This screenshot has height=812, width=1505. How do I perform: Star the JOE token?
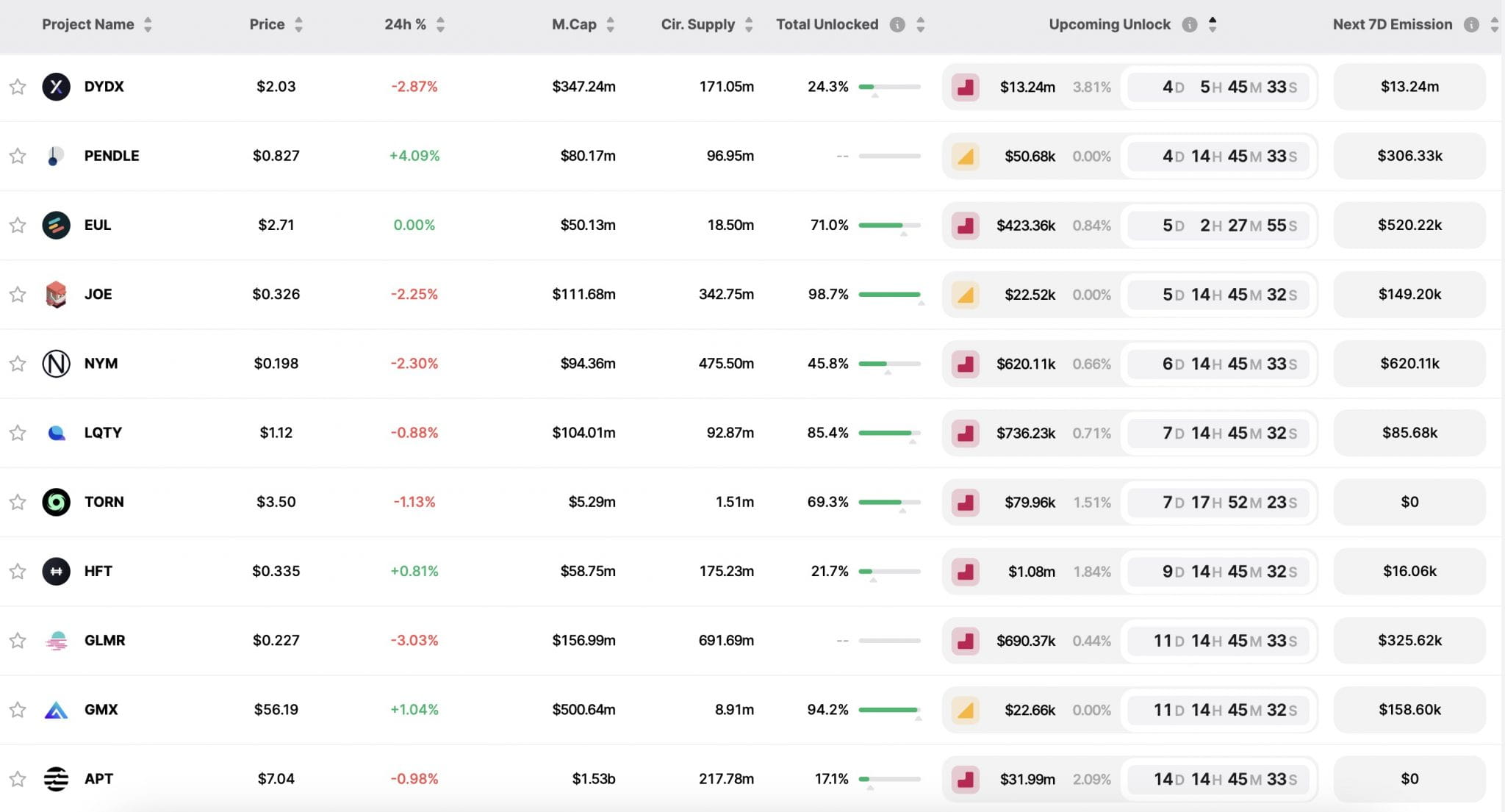pyautogui.click(x=16, y=294)
